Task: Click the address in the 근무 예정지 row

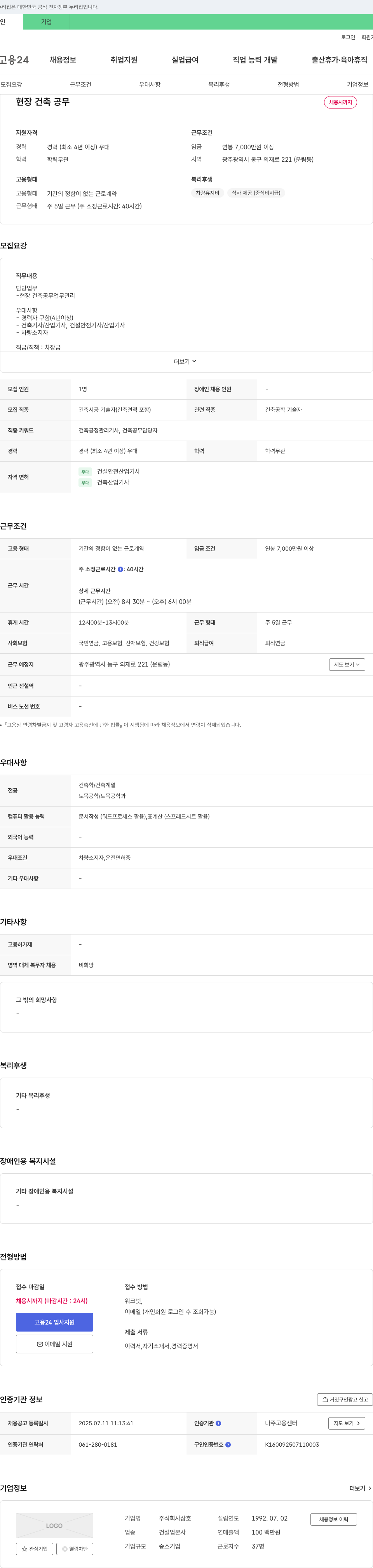Action: click(x=124, y=665)
